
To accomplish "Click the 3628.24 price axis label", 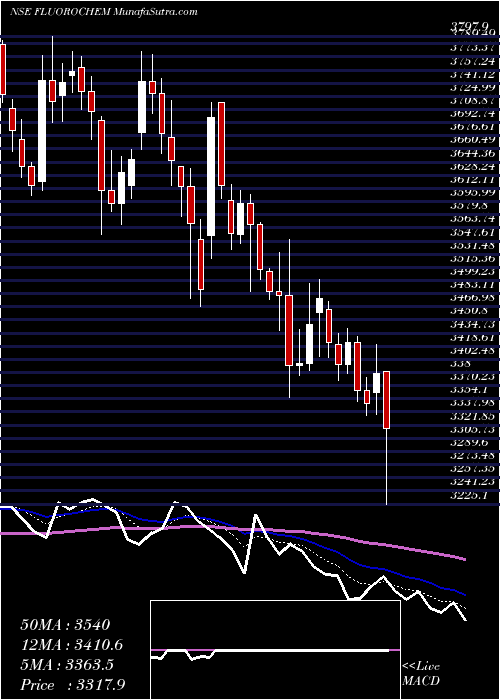I will 475,167.
